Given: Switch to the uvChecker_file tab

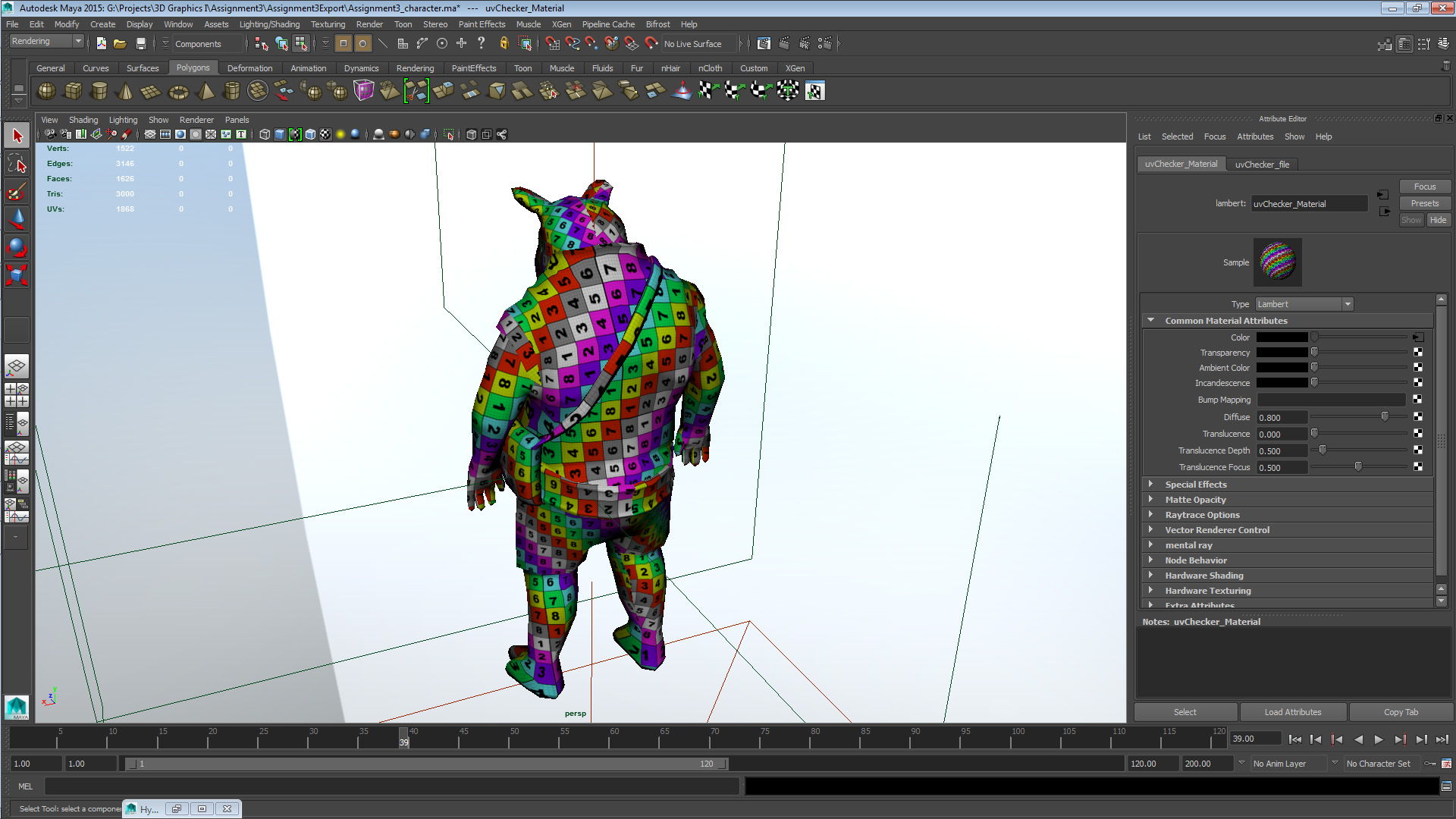Looking at the screenshot, I should (x=1262, y=164).
